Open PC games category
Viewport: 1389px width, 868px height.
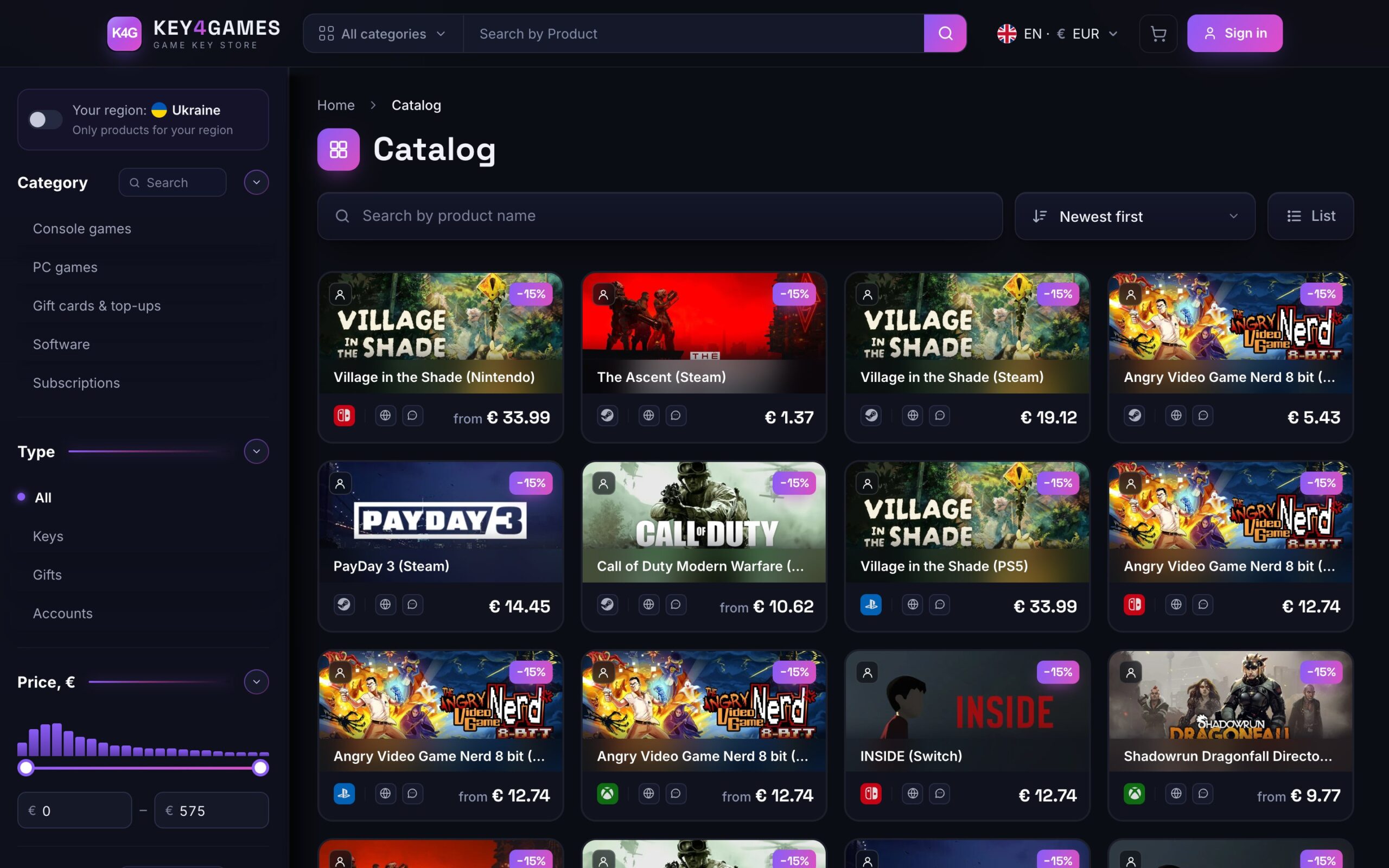pyautogui.click(x=66, y=267)
